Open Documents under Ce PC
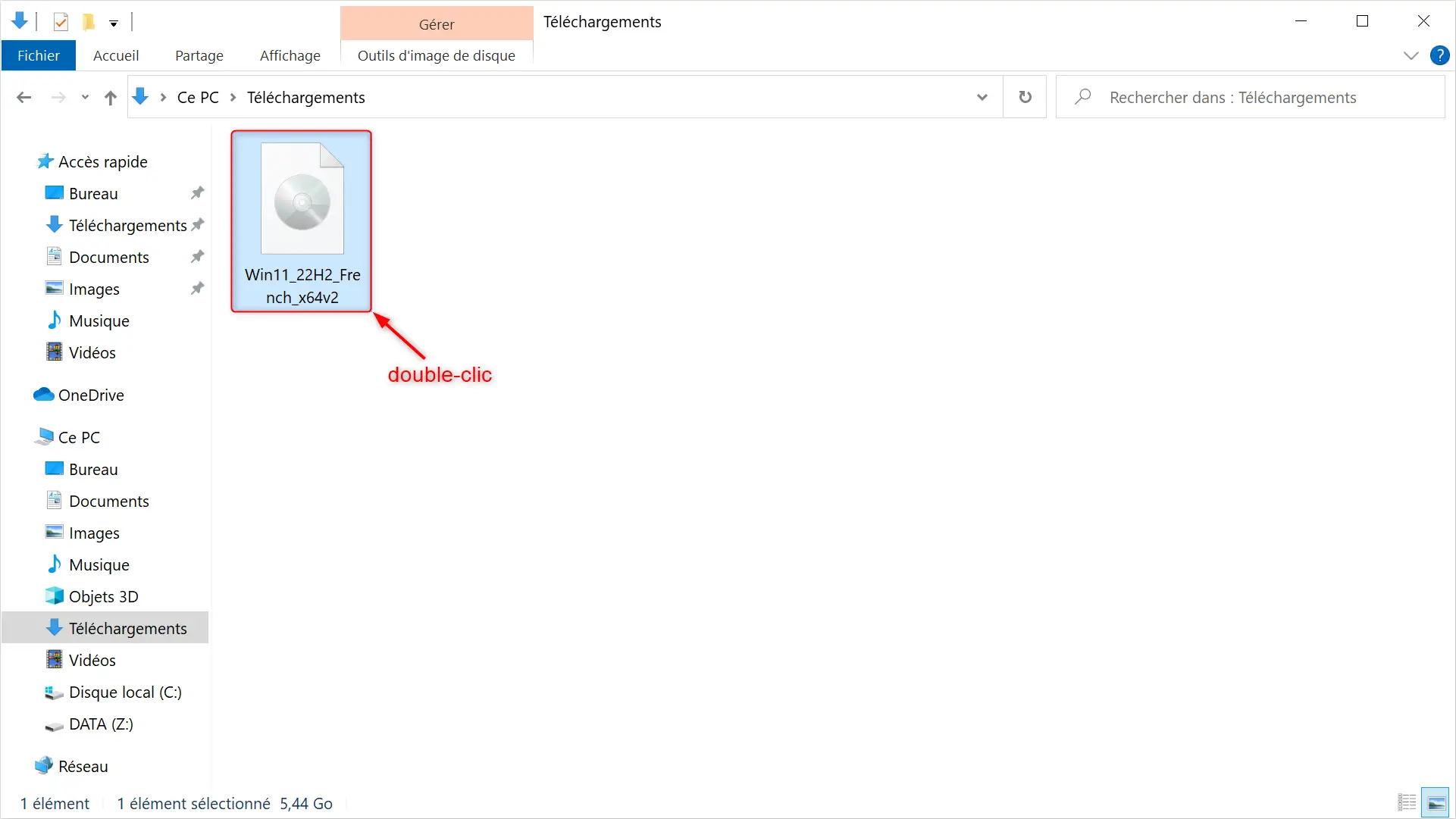 [x=108, y=501]
